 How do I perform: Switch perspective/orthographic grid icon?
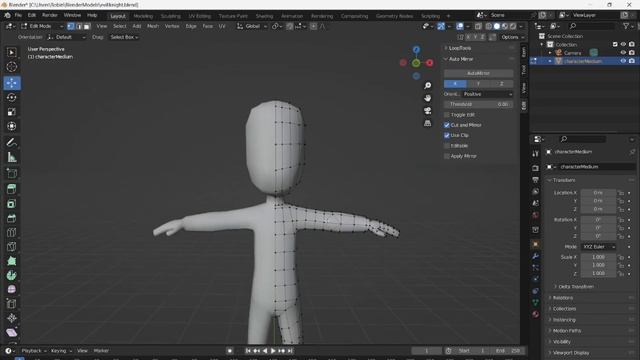[x=427, y=123]
